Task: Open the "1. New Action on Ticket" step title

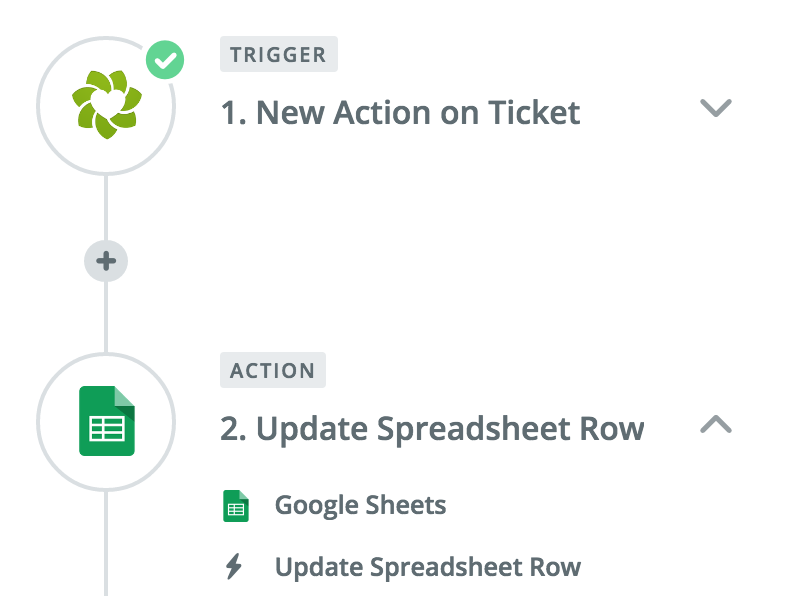Action: [401, 112]
